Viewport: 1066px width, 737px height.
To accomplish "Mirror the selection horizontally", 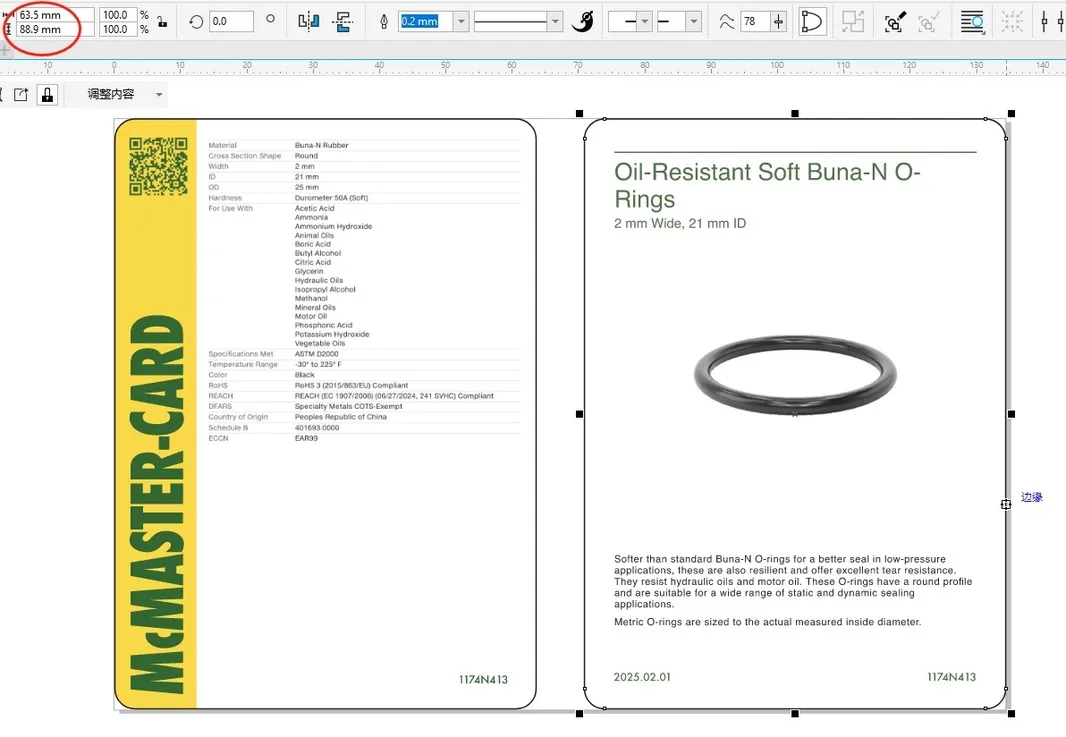I will 309,22.
